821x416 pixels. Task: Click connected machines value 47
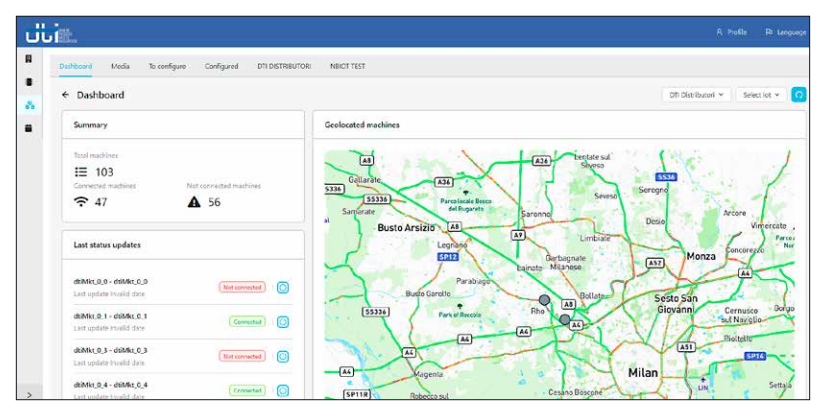coord(101,202)
